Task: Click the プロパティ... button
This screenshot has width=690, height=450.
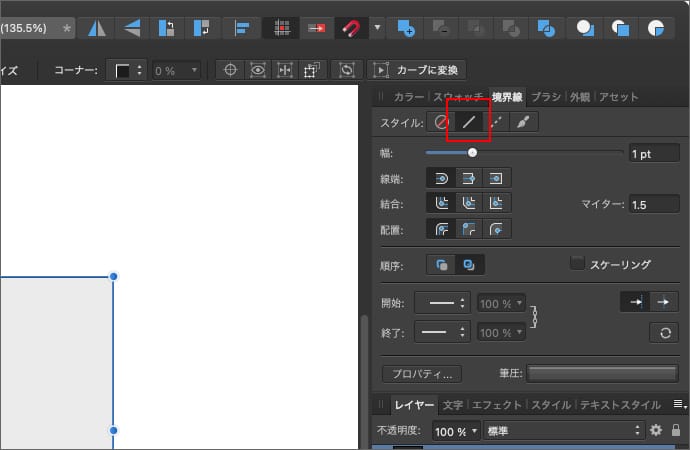Action: pos(421,374)
